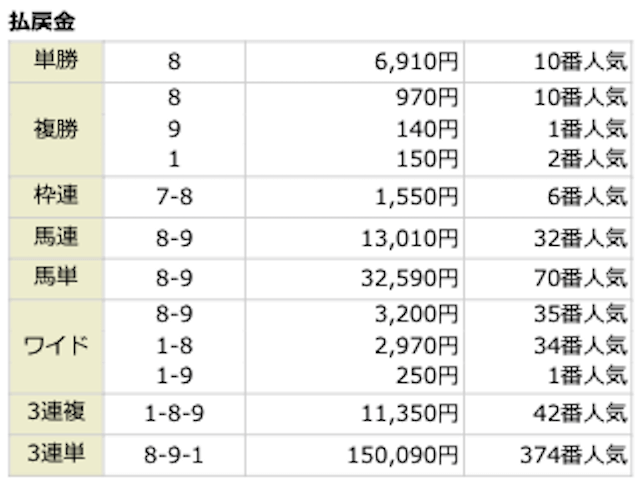The image size is (640, 481).
Task: Click the 1,550円 payout amount
Action: [417, 196]
